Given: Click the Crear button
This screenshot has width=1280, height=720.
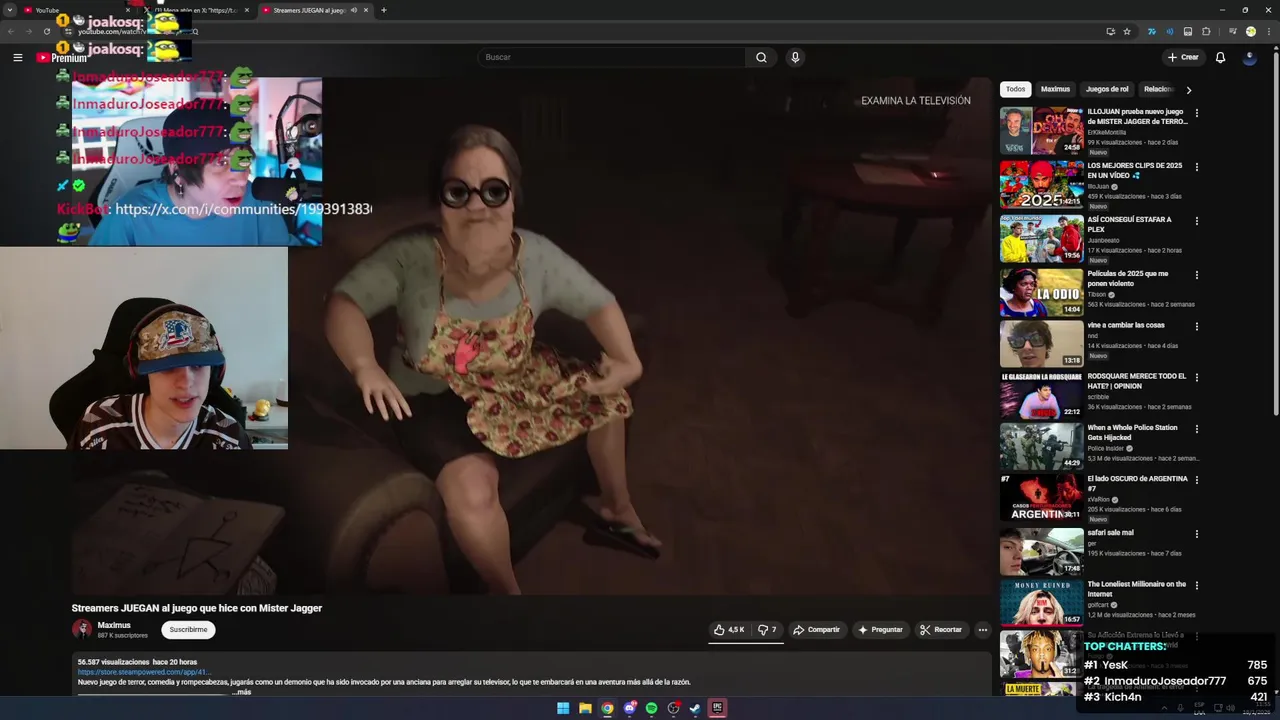Looking at the screenshot, I should [1182, 57].
